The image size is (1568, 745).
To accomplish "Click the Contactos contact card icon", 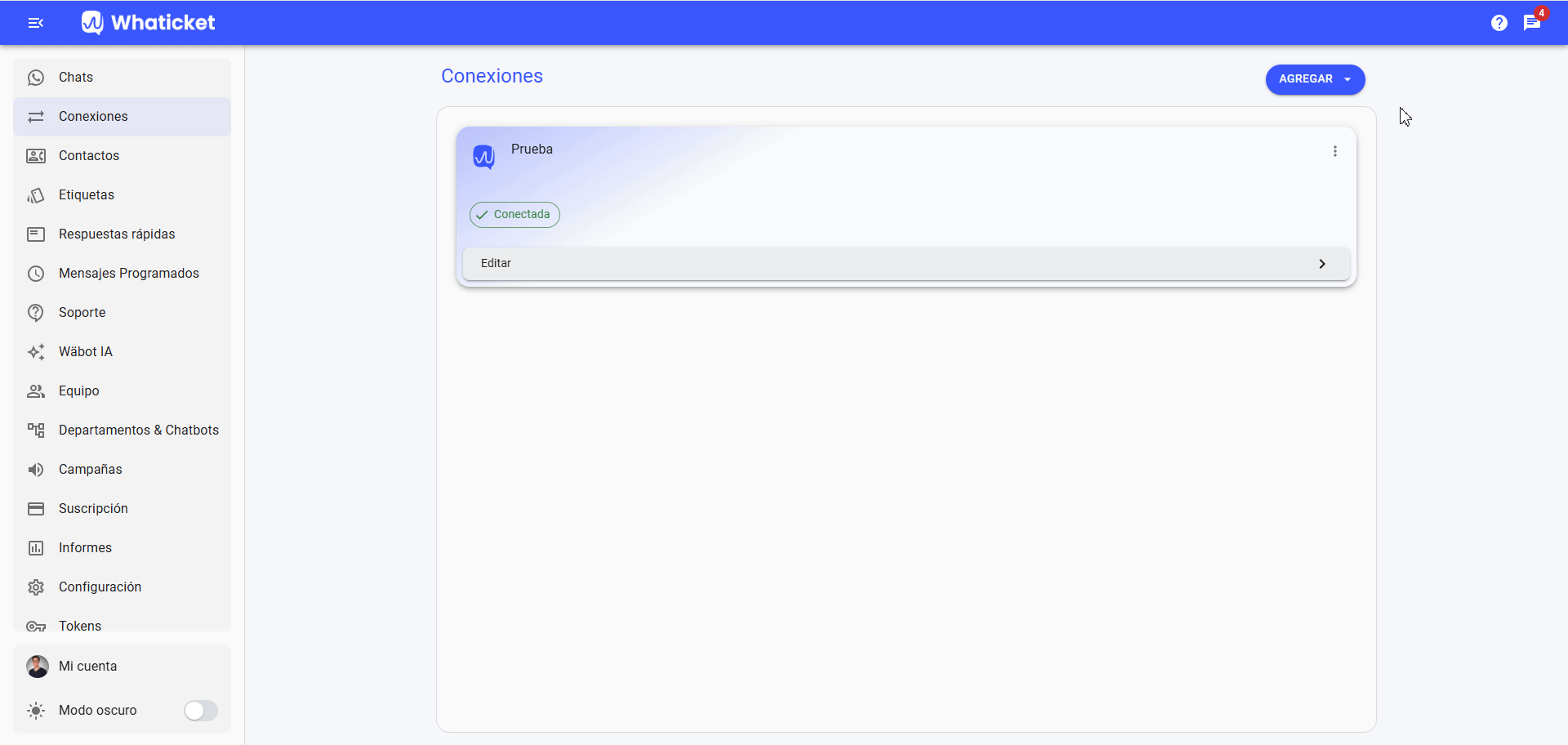I will pyautogui.click(x=36, y=156).
